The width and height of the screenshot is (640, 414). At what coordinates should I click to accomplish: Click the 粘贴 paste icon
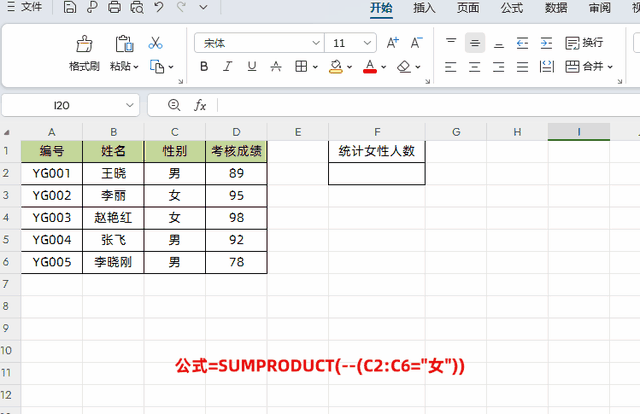point(124,44)
